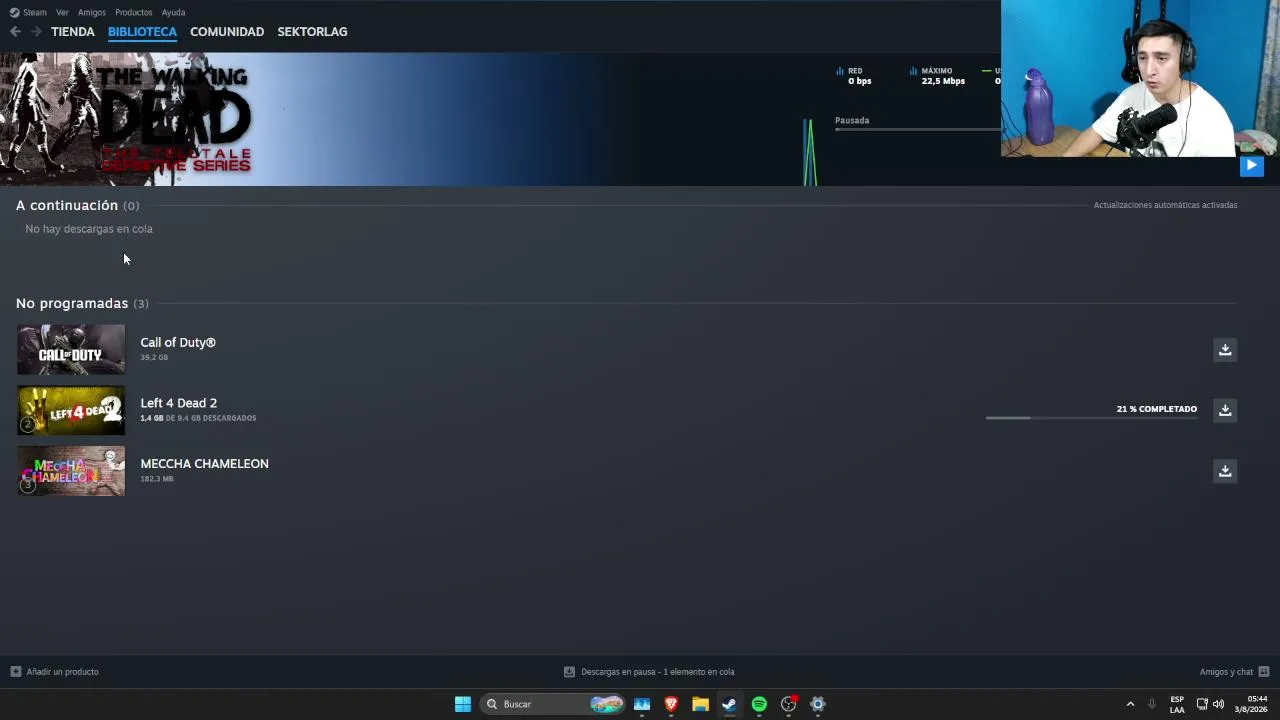The height and width of the screenshot is (720, 1280).
Task: Click 'Amigos y chat' text button
Action: click(1226, 672)
